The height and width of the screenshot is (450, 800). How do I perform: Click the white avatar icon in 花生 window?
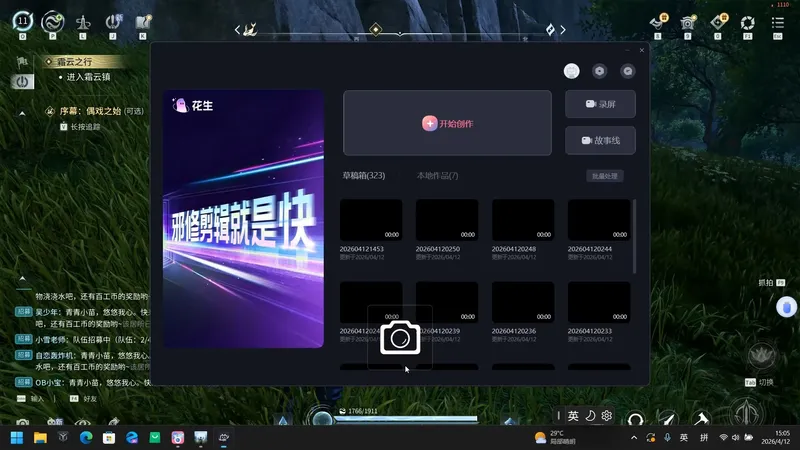[571, 71]
